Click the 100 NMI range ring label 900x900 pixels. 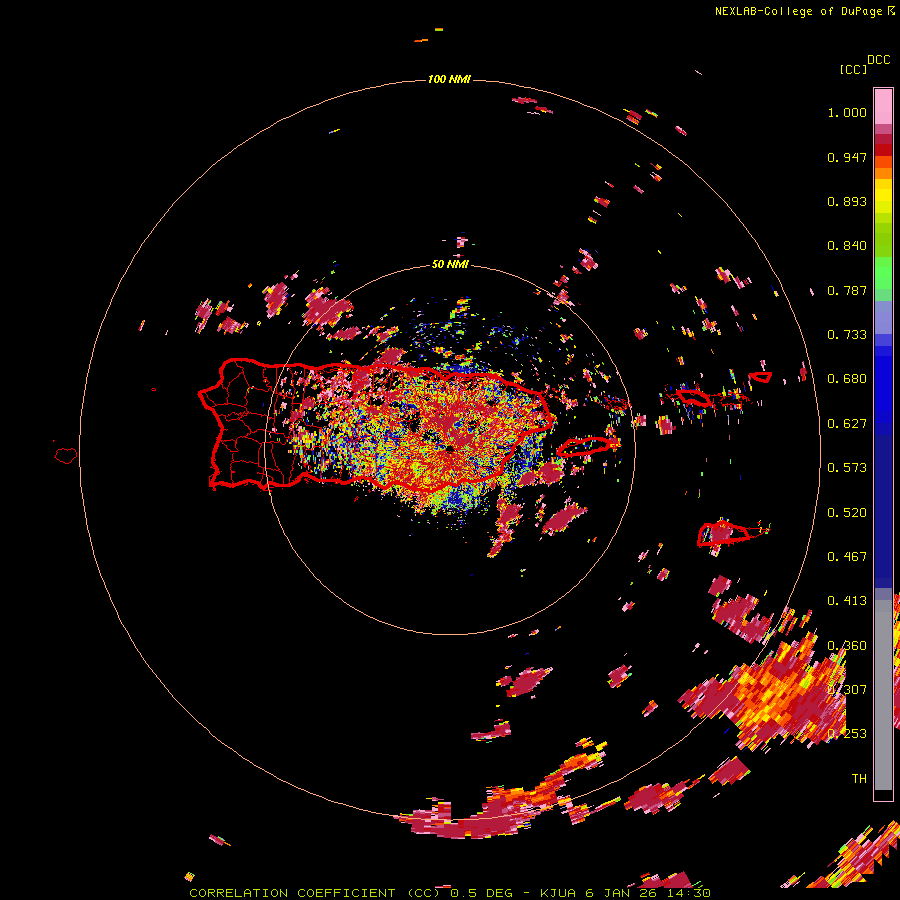coord(449,79)
